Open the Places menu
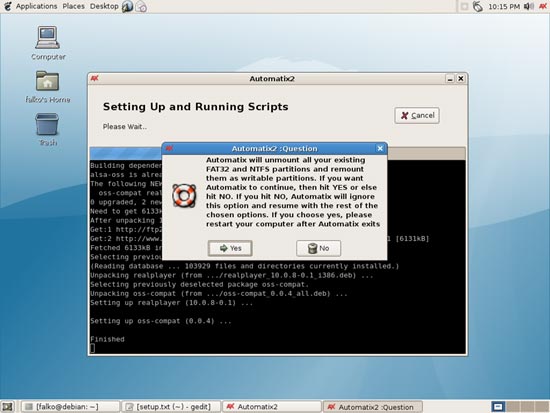Image resolution: width=550 pixels, height=413 pixels. point(73,6)
